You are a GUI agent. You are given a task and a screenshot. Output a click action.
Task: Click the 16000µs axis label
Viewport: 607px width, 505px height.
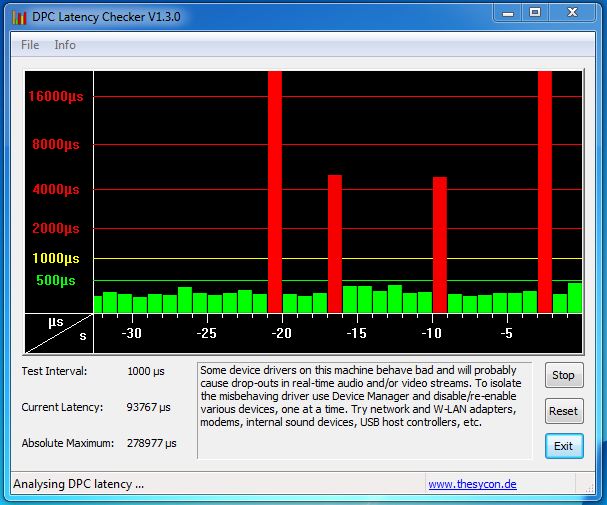56,96
